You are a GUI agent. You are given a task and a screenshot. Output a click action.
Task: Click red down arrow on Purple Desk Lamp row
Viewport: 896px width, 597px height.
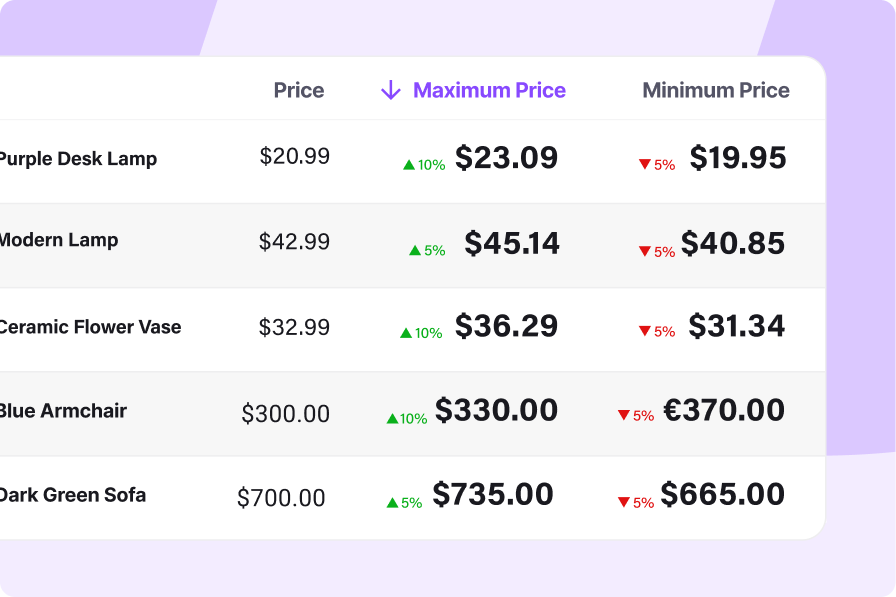pyautogui.click(x=644, y=165)
